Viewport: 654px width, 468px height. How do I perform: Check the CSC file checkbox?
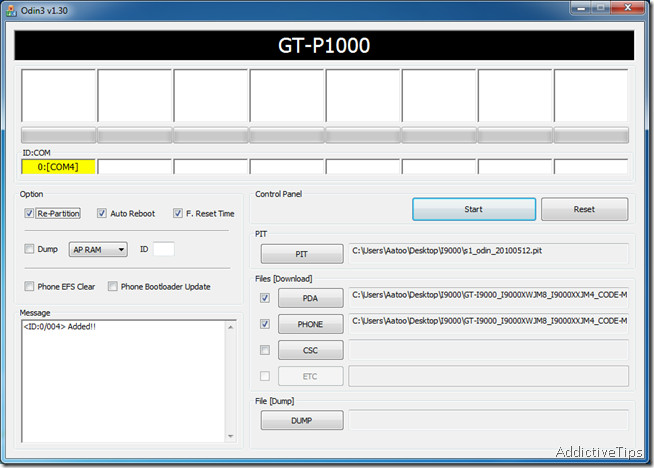(x=265, y=350)
